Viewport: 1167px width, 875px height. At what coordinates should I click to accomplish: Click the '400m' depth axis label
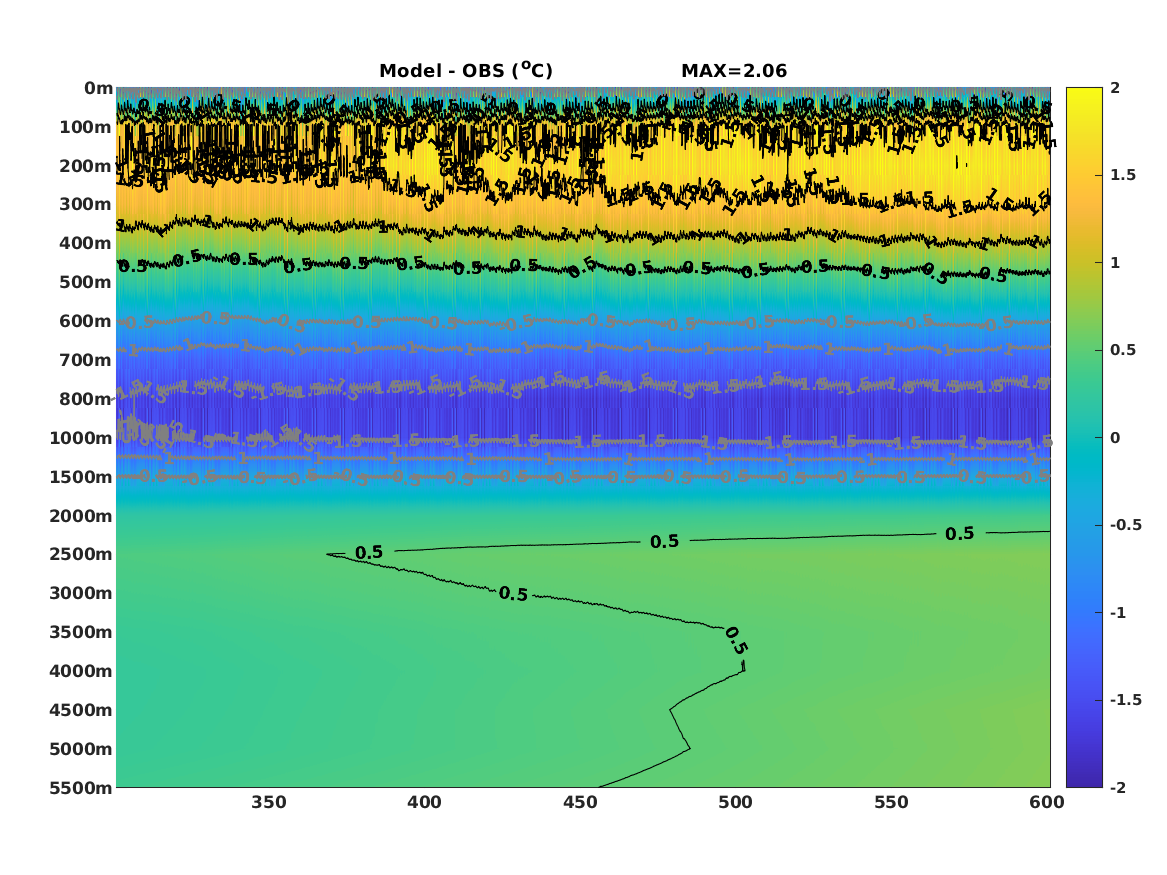pyautogui.click(x=86, y=243)
